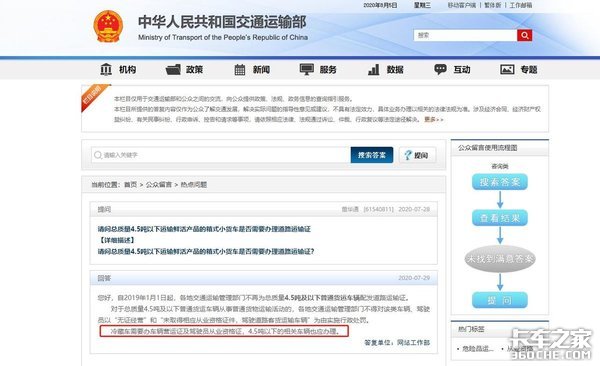Click the 冷藏车需要办车辆营运证 answer line
Viewport: 600px width, 366px height.
point(225,331)
